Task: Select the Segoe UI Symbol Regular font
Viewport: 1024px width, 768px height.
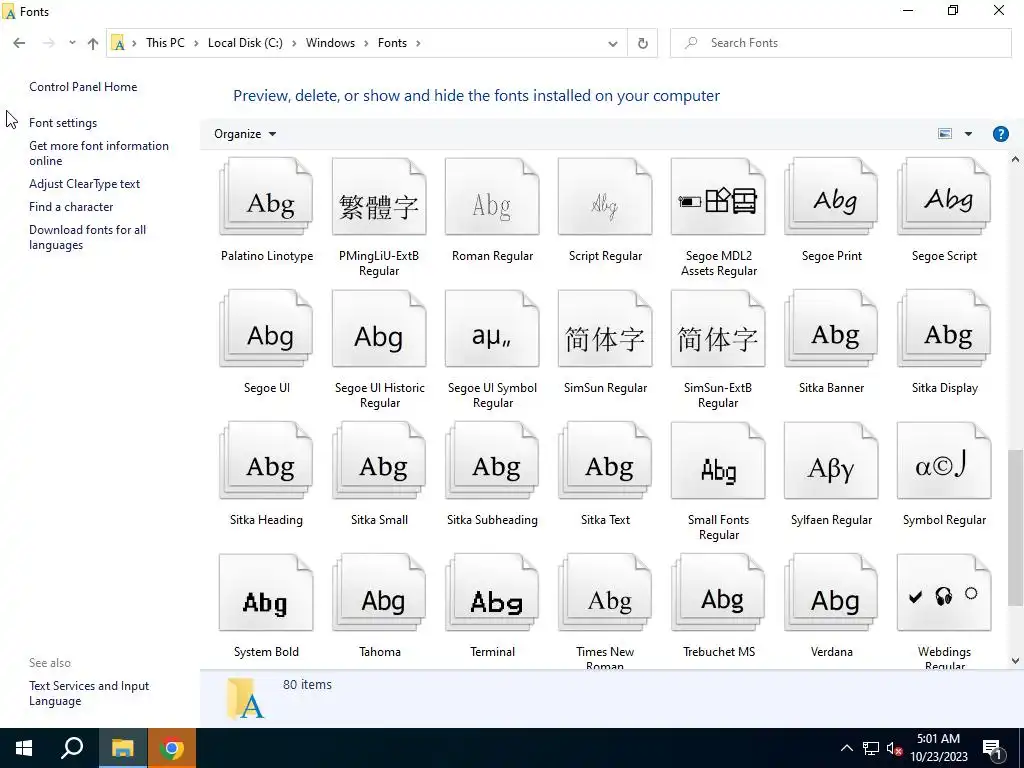Action: (492, 328)
